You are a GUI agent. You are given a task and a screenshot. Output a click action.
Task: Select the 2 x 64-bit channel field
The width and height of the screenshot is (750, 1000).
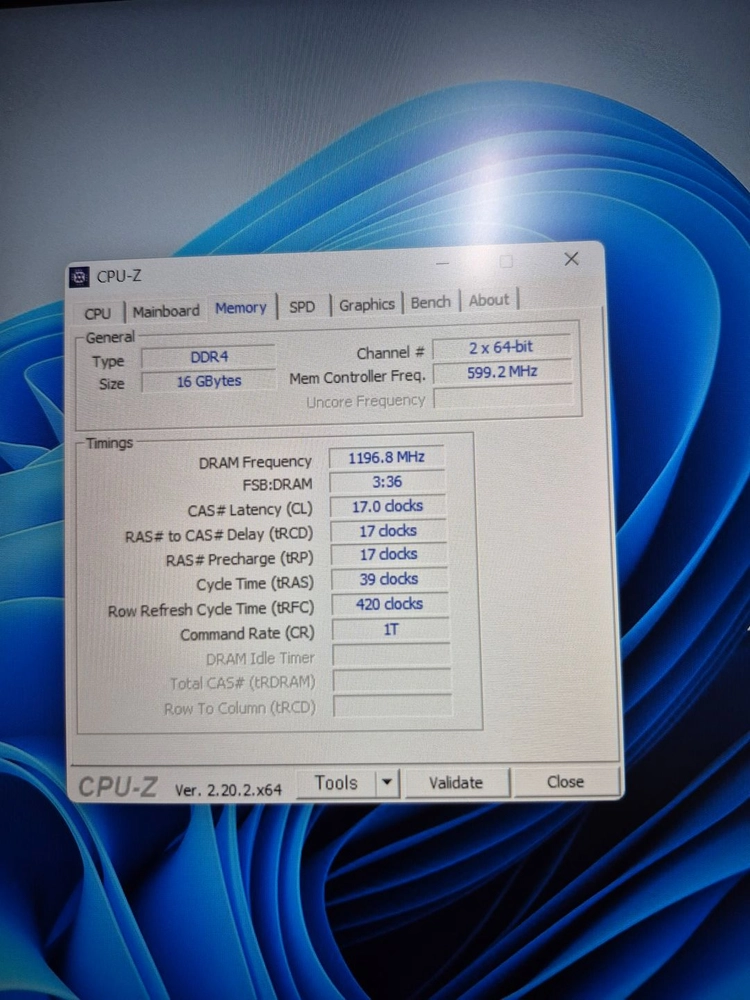click(501, 348)
